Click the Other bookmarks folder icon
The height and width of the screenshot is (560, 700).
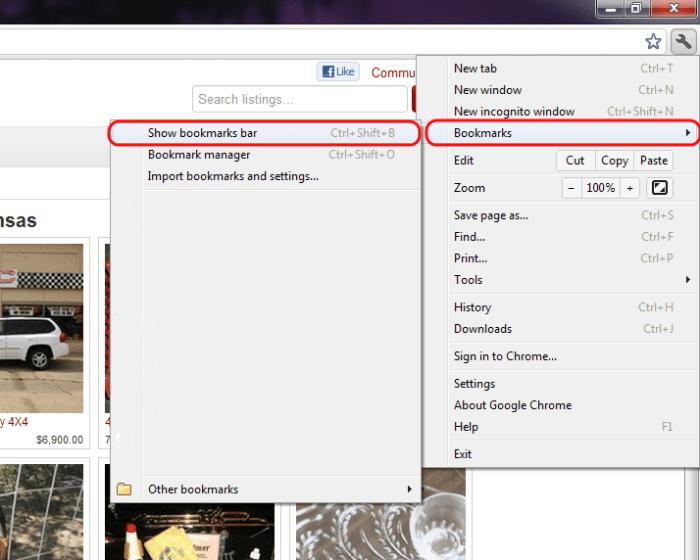[124, 489]
